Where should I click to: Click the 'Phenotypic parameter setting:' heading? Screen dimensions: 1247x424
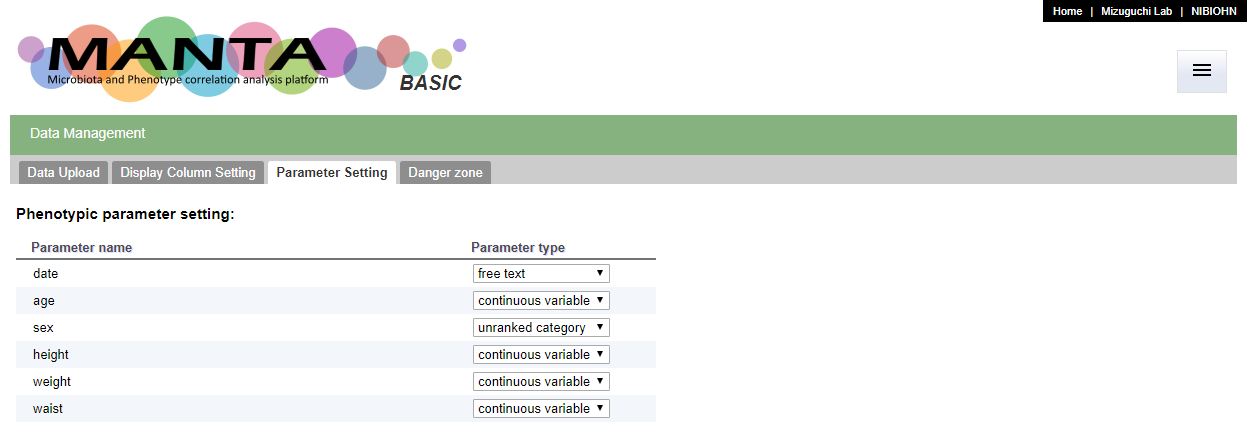(x=125, y=214)
